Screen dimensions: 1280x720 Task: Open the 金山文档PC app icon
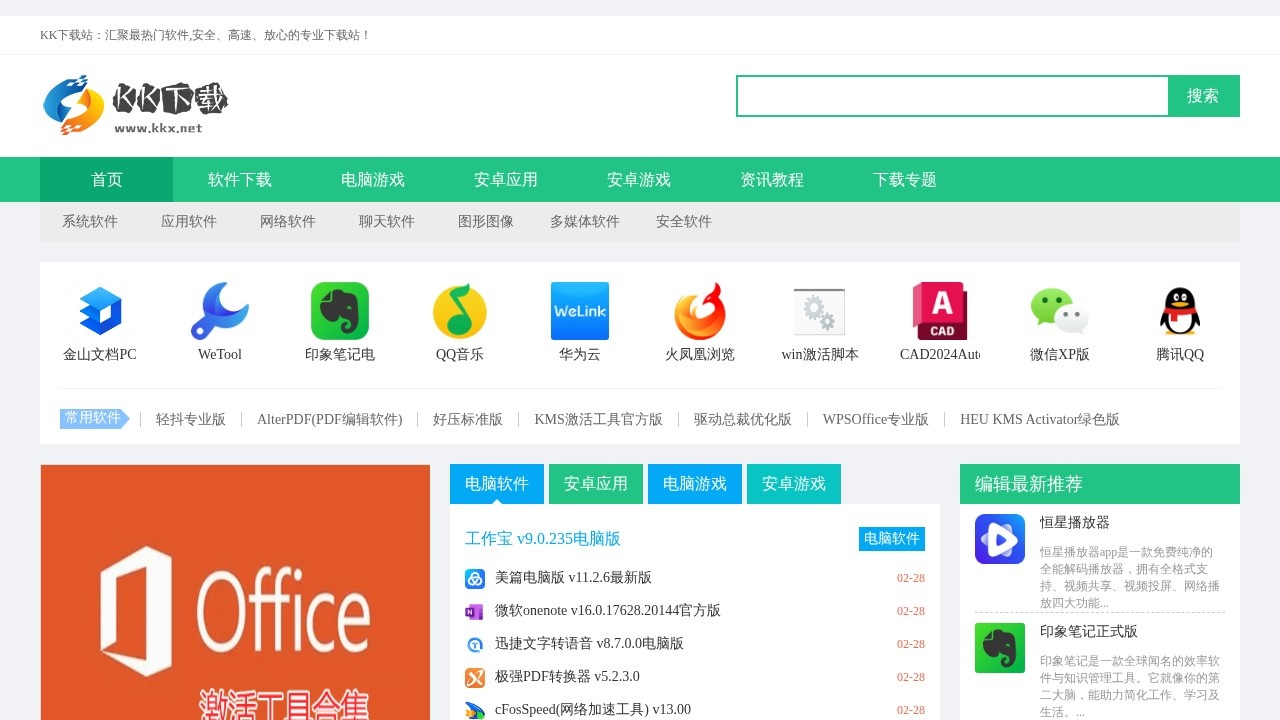point(100,310)
